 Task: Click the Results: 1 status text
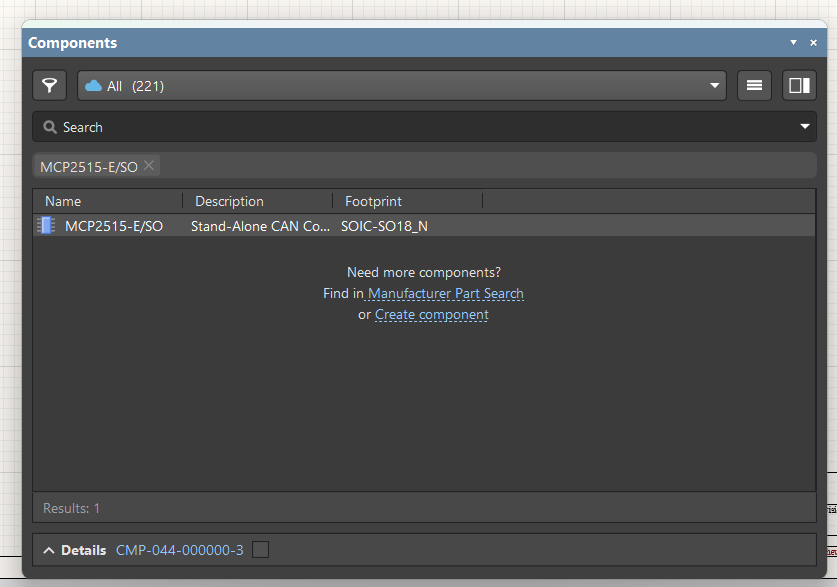pyautogui.click(x=71, y=508)
